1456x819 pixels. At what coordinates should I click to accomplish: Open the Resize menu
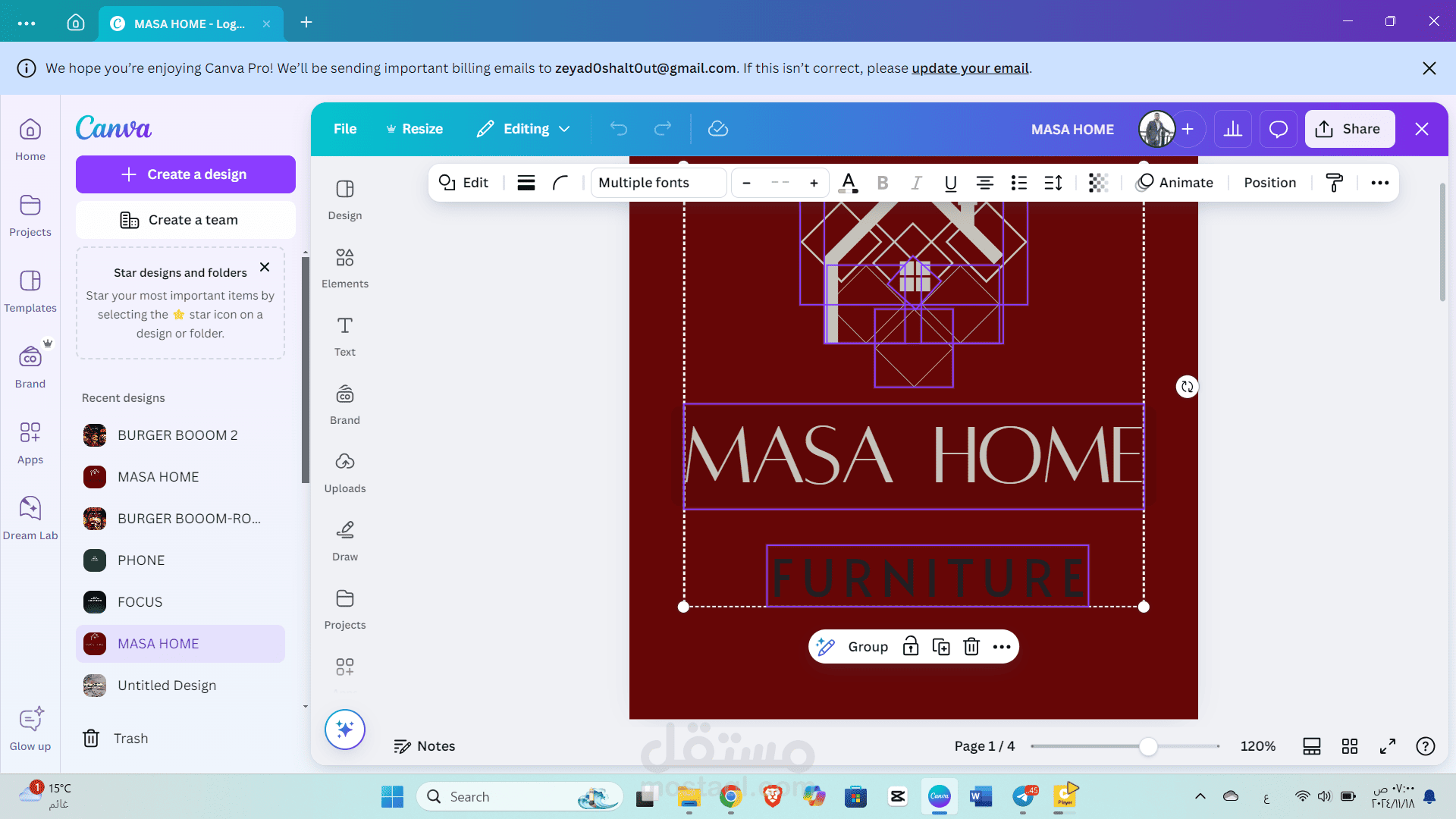click(414, 129)
